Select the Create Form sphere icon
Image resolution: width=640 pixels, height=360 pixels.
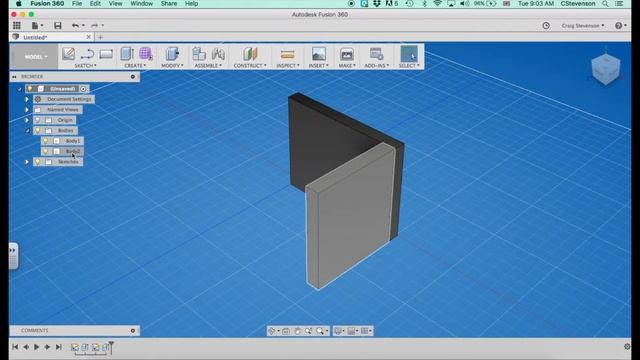point(145,54)
